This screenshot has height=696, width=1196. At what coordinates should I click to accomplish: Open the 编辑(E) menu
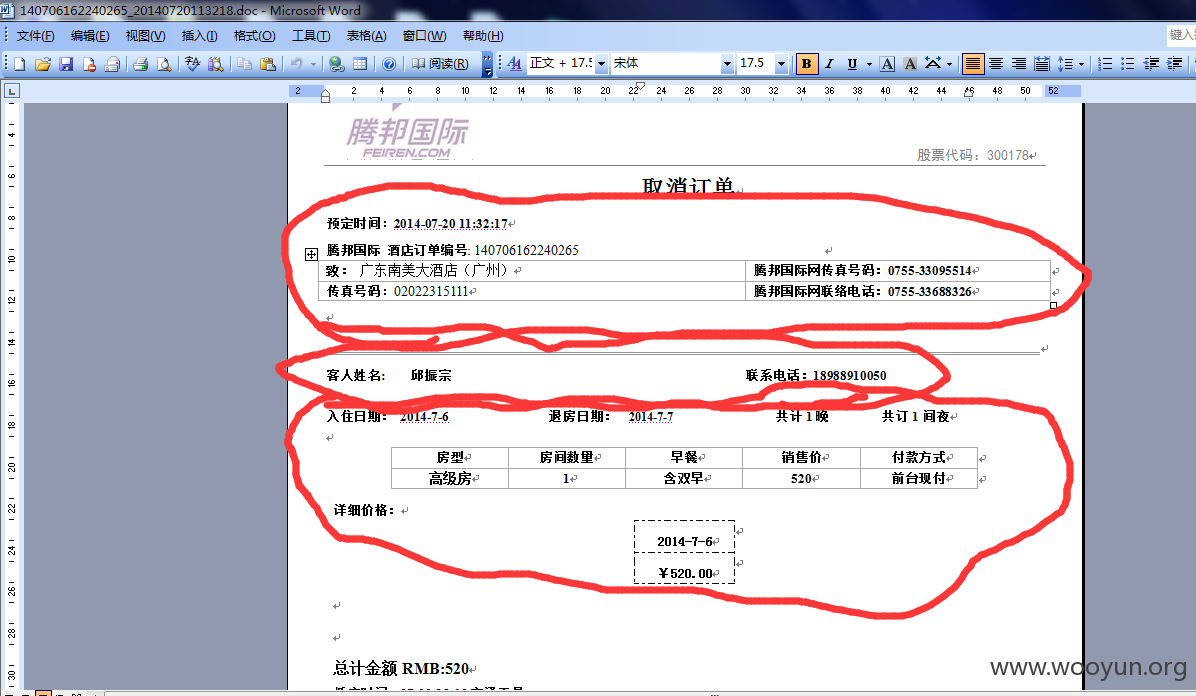[90, 36]
